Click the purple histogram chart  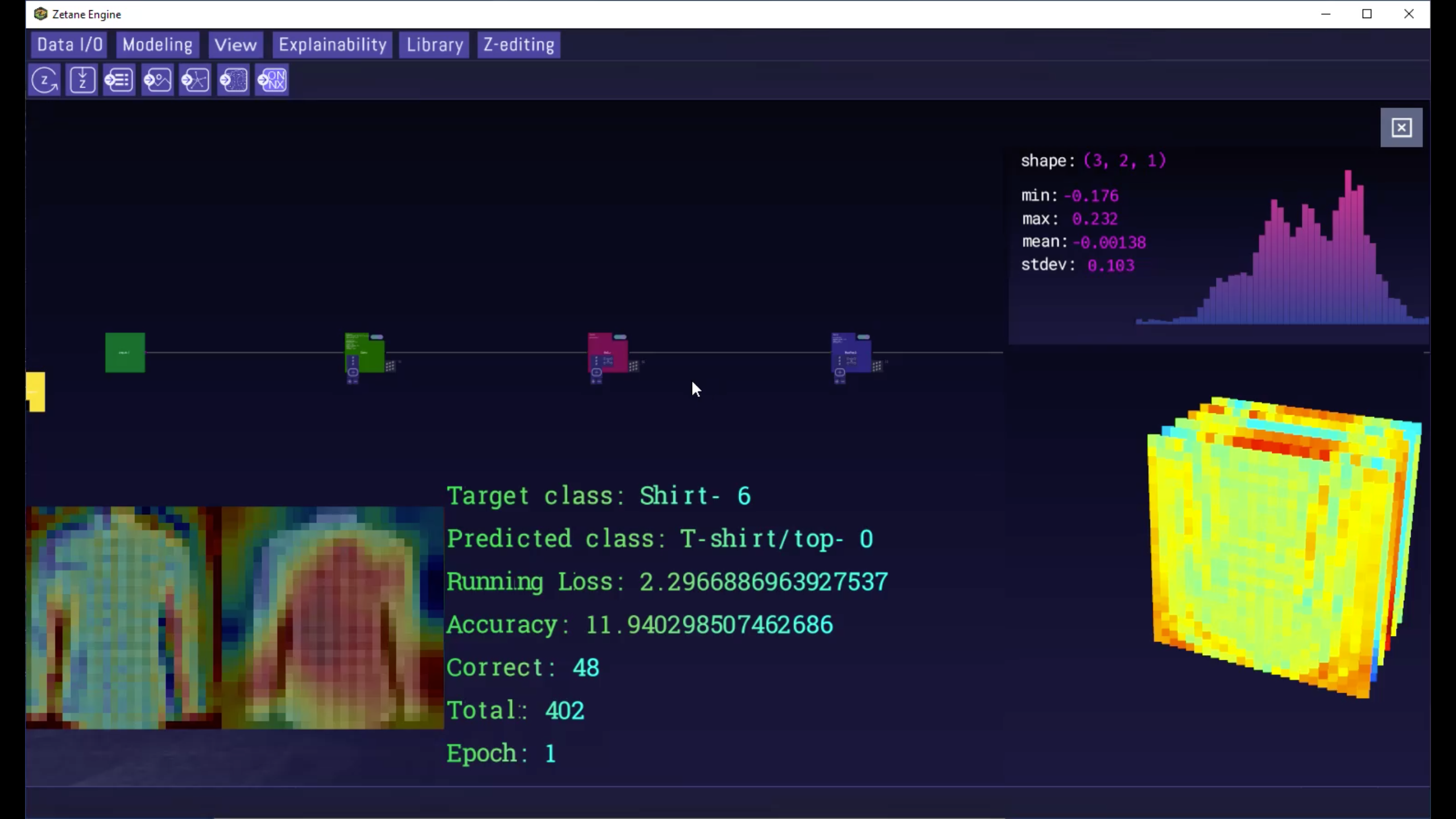point(1283,247)
